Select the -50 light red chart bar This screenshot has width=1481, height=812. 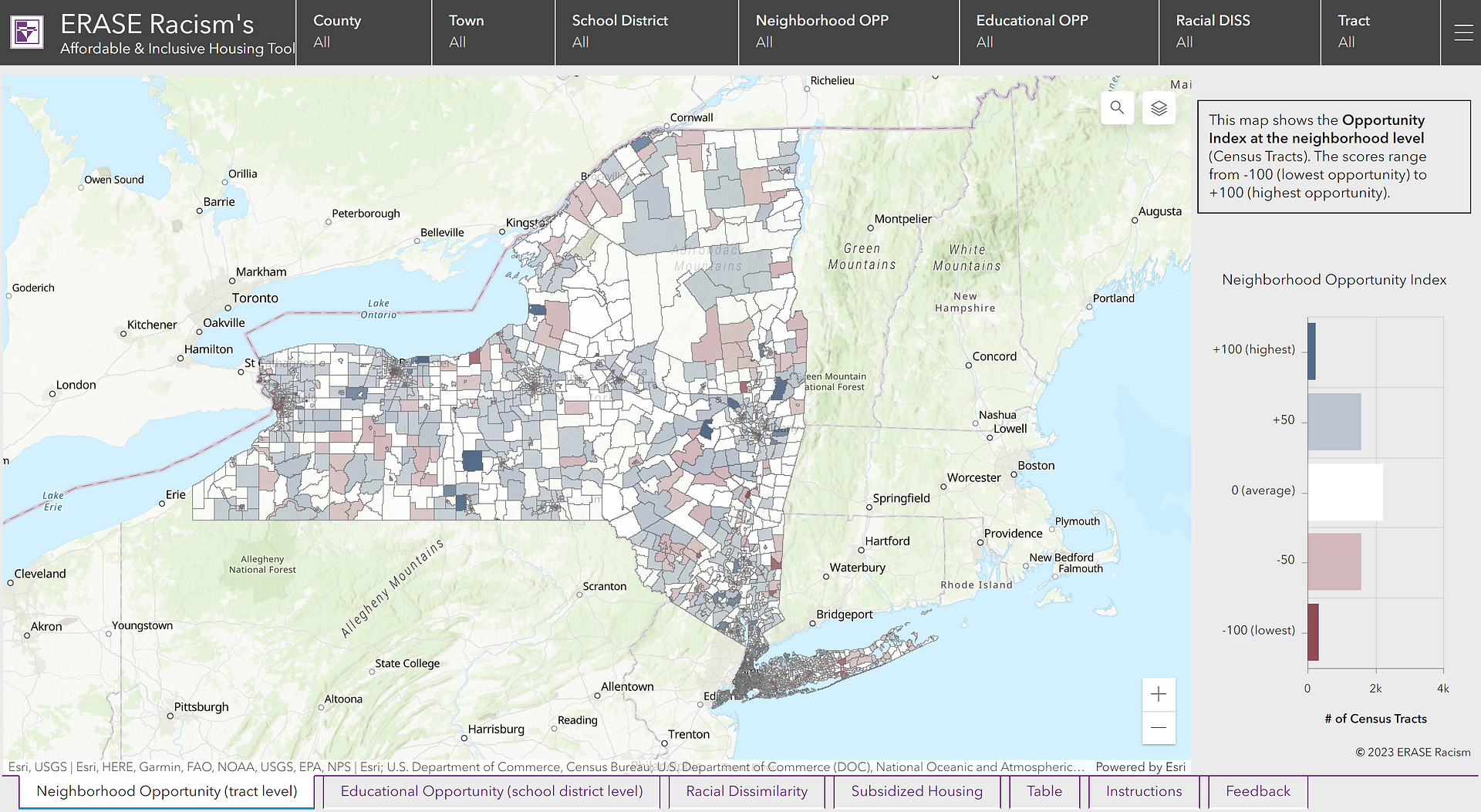point(1334,561)
